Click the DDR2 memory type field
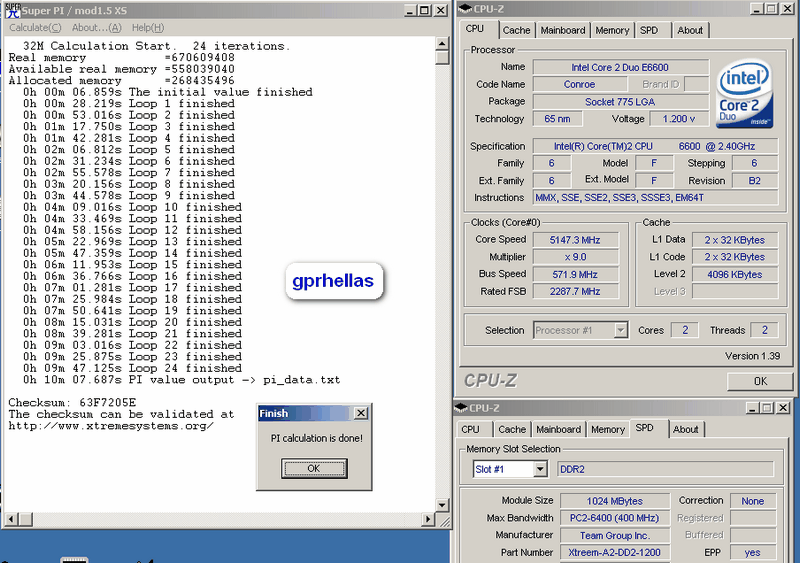 pos(665,469)
